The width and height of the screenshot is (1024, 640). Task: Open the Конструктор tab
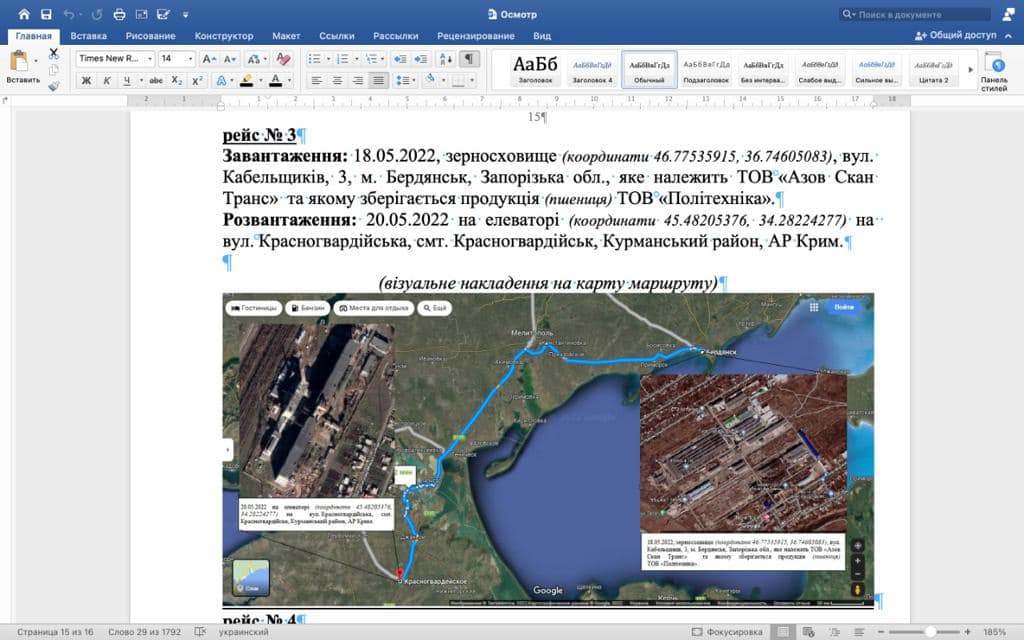pos(224,36)
